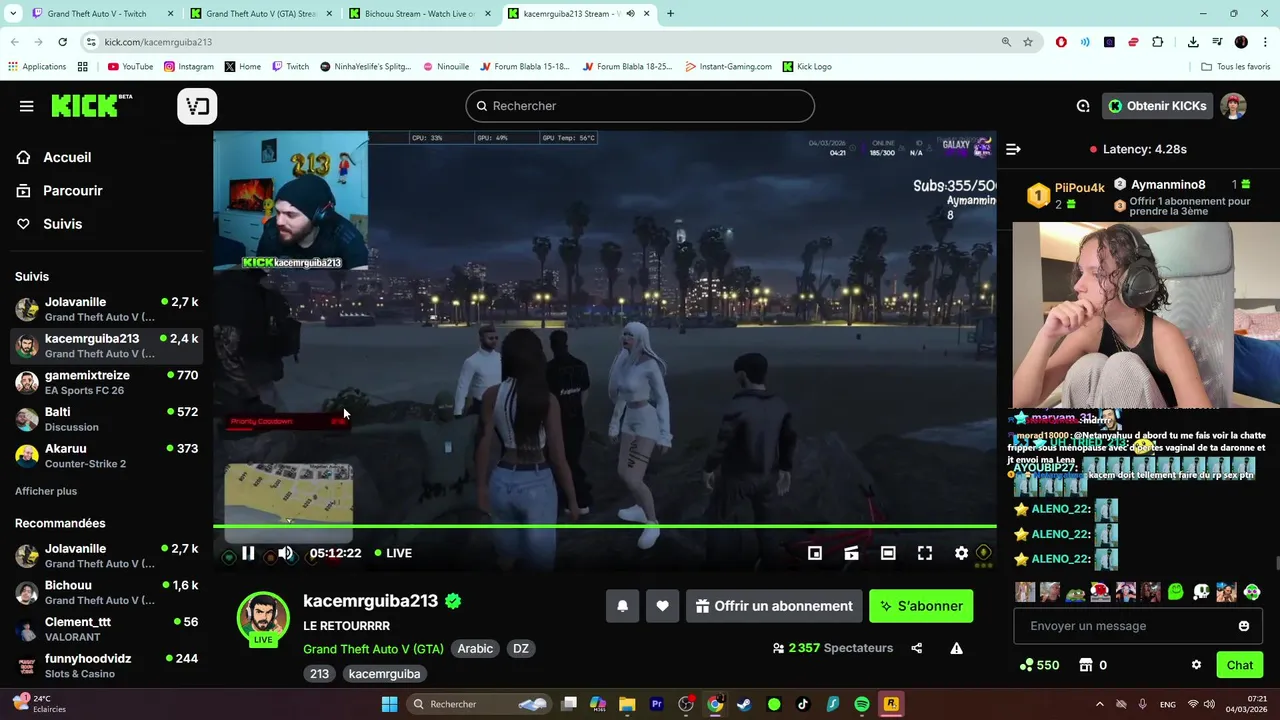Open the clips icon beside KICK logo

197,106
